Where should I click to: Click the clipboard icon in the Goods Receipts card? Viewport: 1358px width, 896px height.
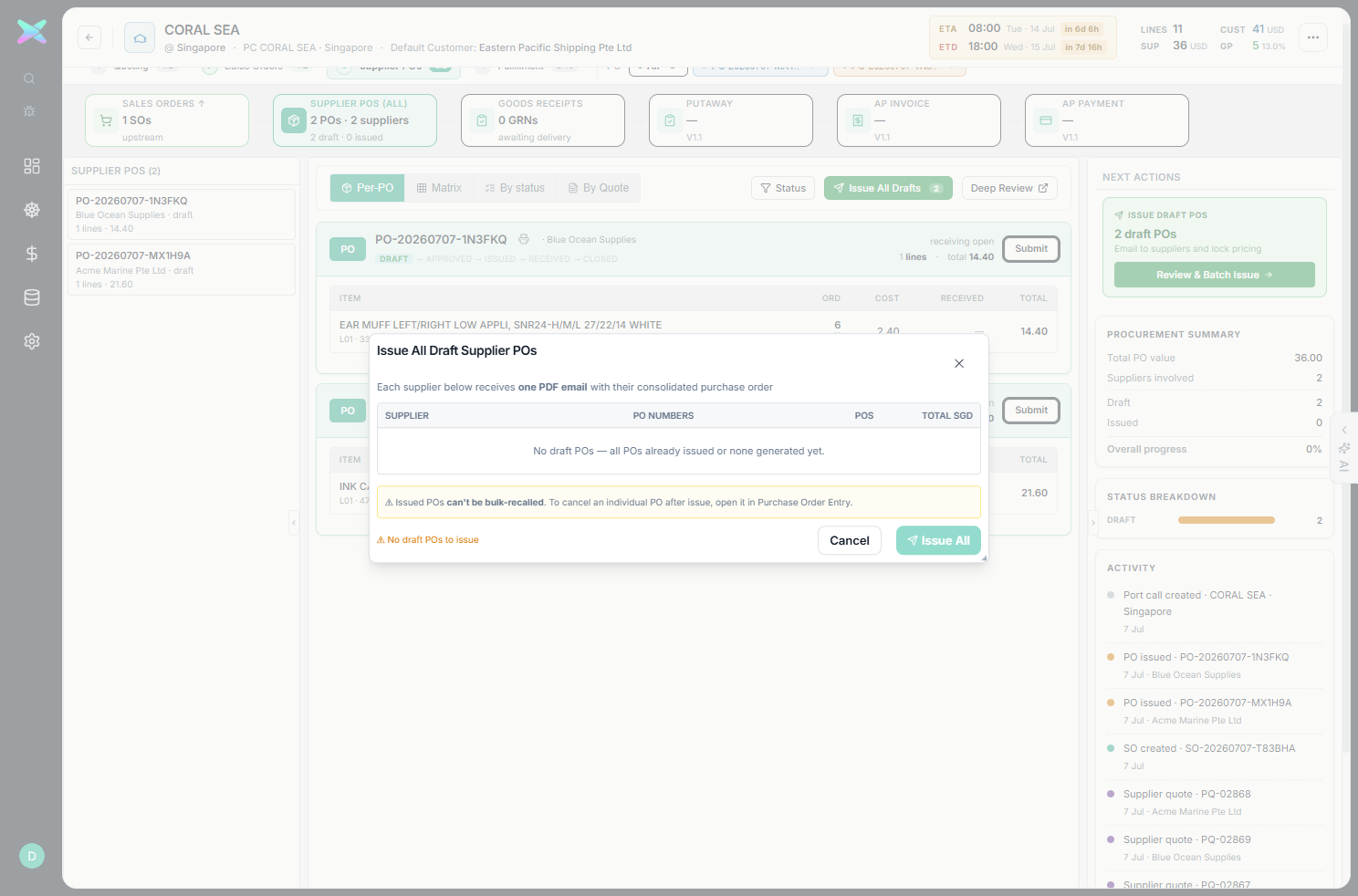click(482, 120)
